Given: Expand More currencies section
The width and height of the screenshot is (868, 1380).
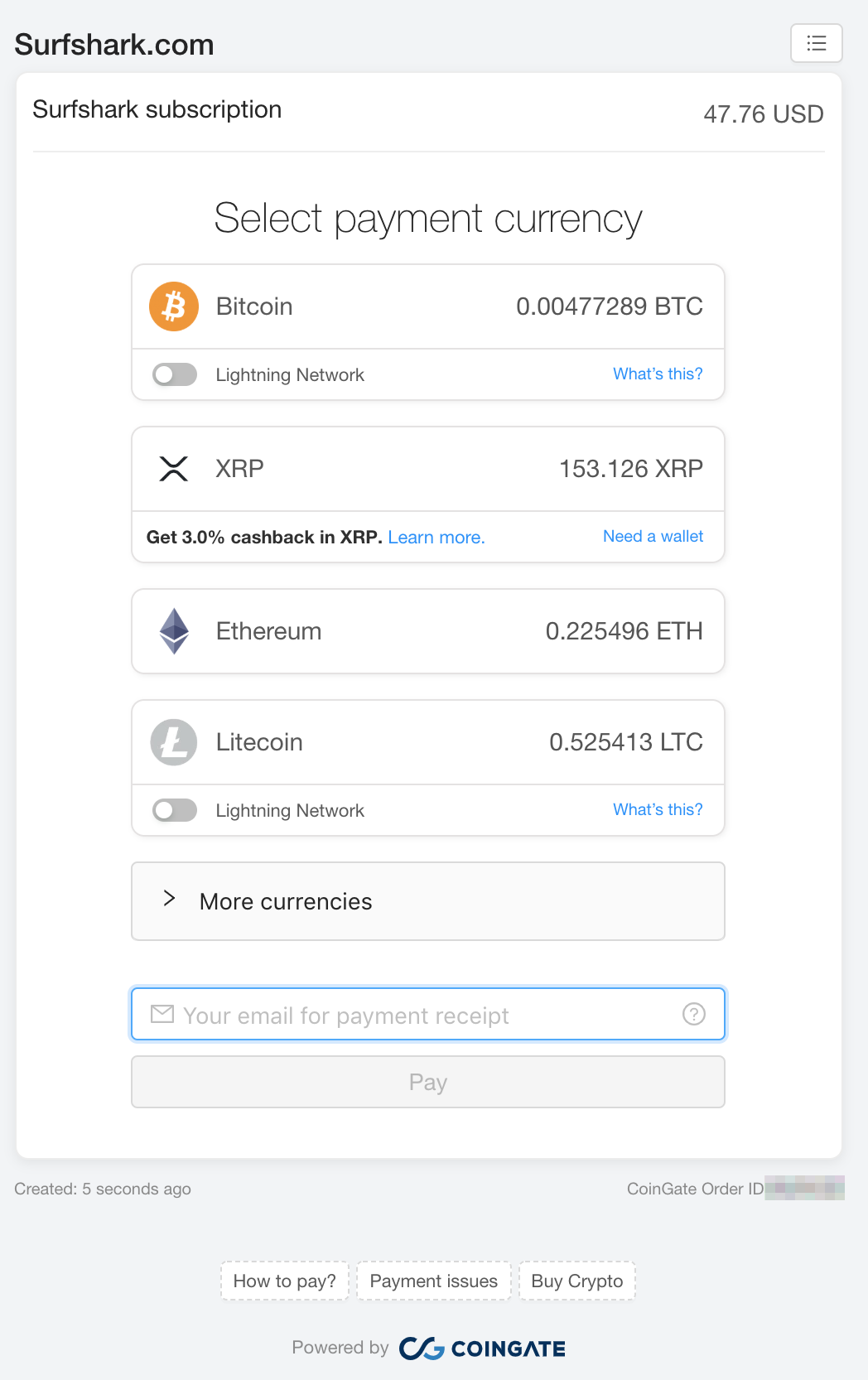Looking at the screenshot, I should 428,901.
